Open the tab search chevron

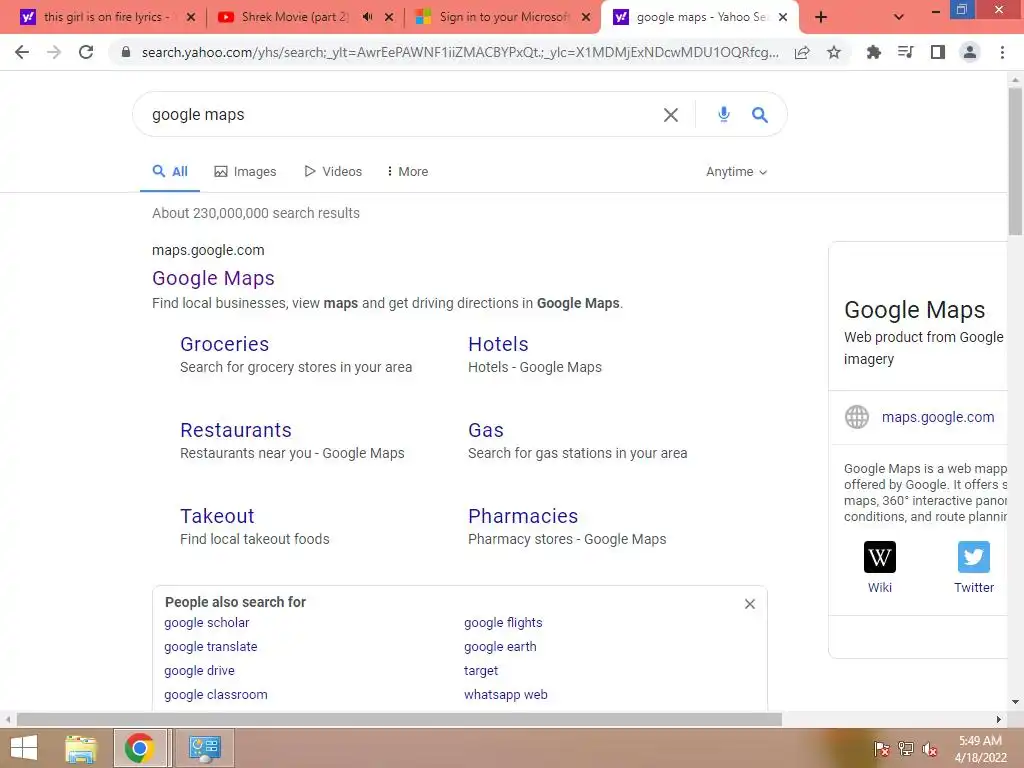899,17
